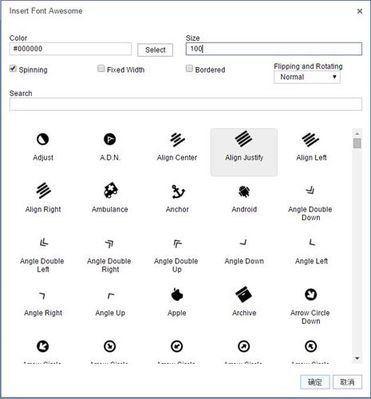Open the Flipping and Rotating dropdown

(307, 77)
